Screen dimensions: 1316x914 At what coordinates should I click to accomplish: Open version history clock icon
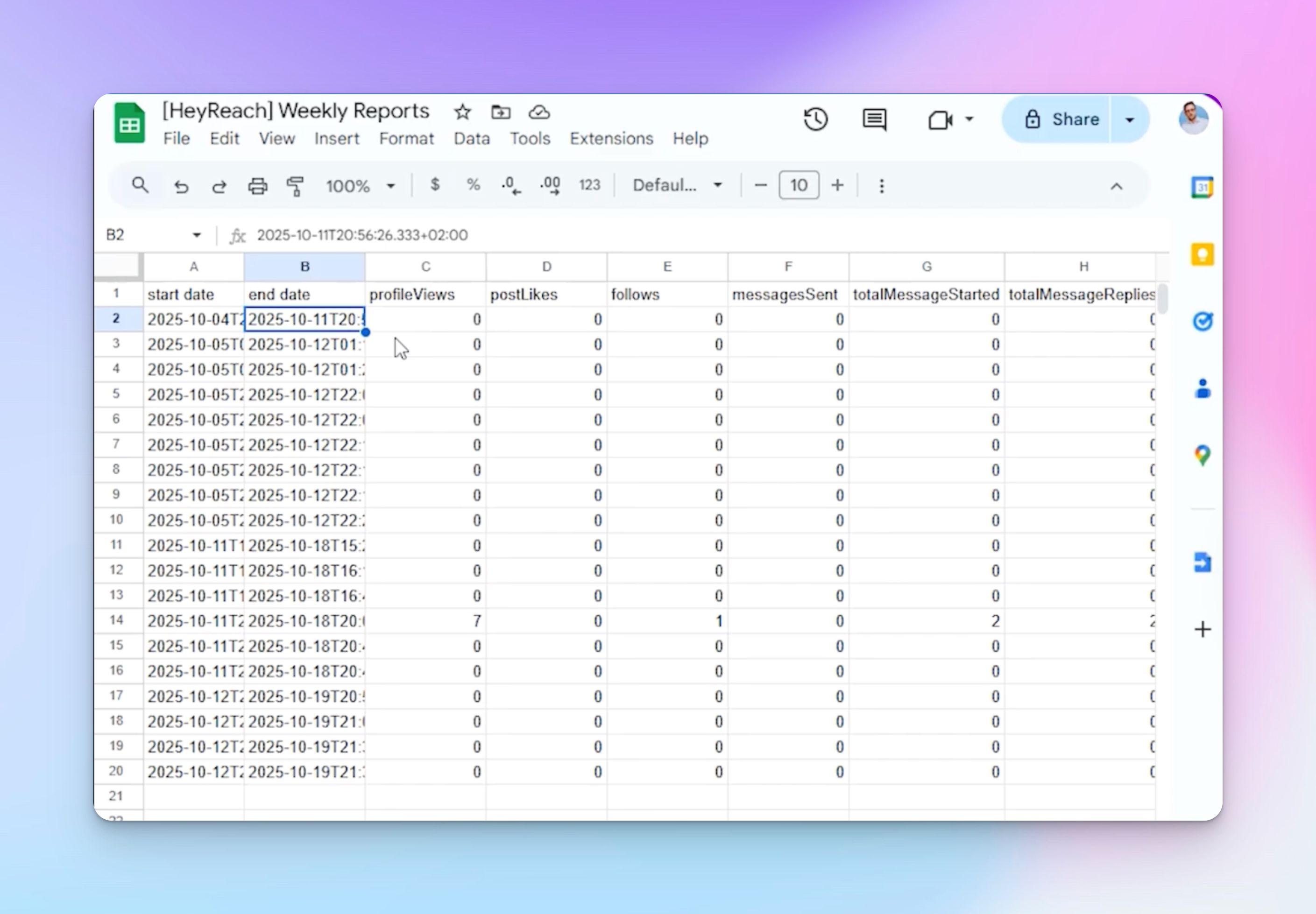tap(815, 120)
